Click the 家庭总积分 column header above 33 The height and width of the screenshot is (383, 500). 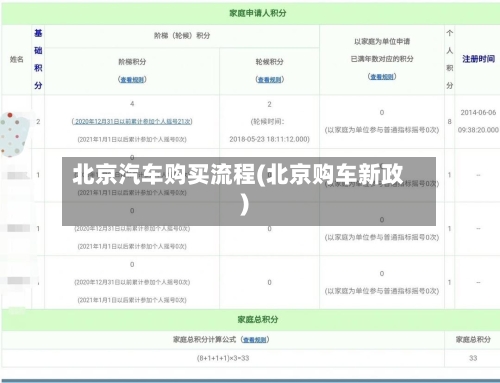[x=473, y=340]
